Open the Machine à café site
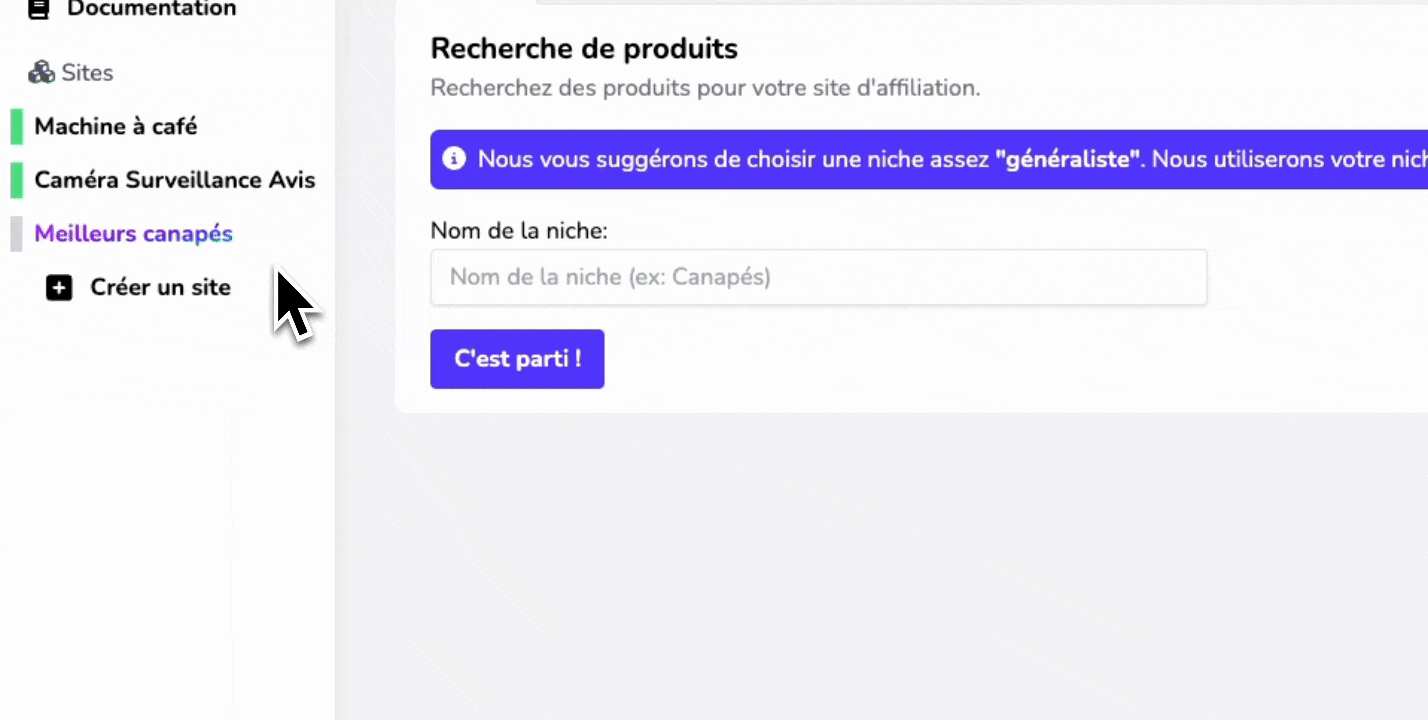1428x720 pixels. click(x=116, y=127)
